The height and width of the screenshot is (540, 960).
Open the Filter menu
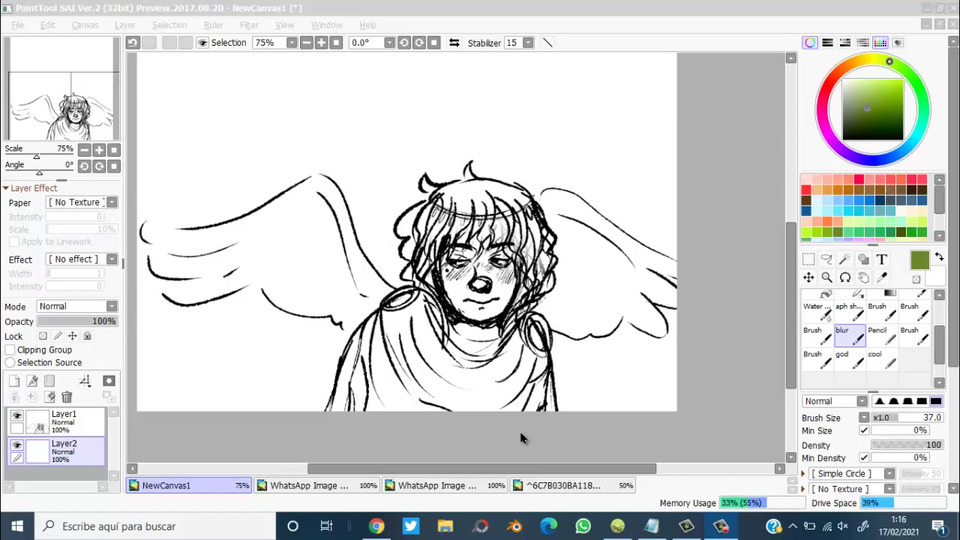(x=249, y=25)
